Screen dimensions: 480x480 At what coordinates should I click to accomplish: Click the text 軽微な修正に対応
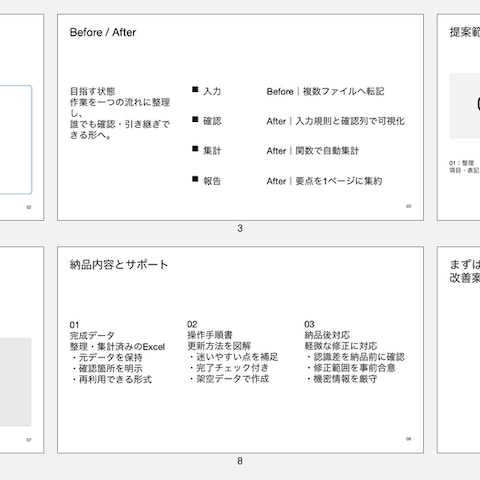(341, 346)
